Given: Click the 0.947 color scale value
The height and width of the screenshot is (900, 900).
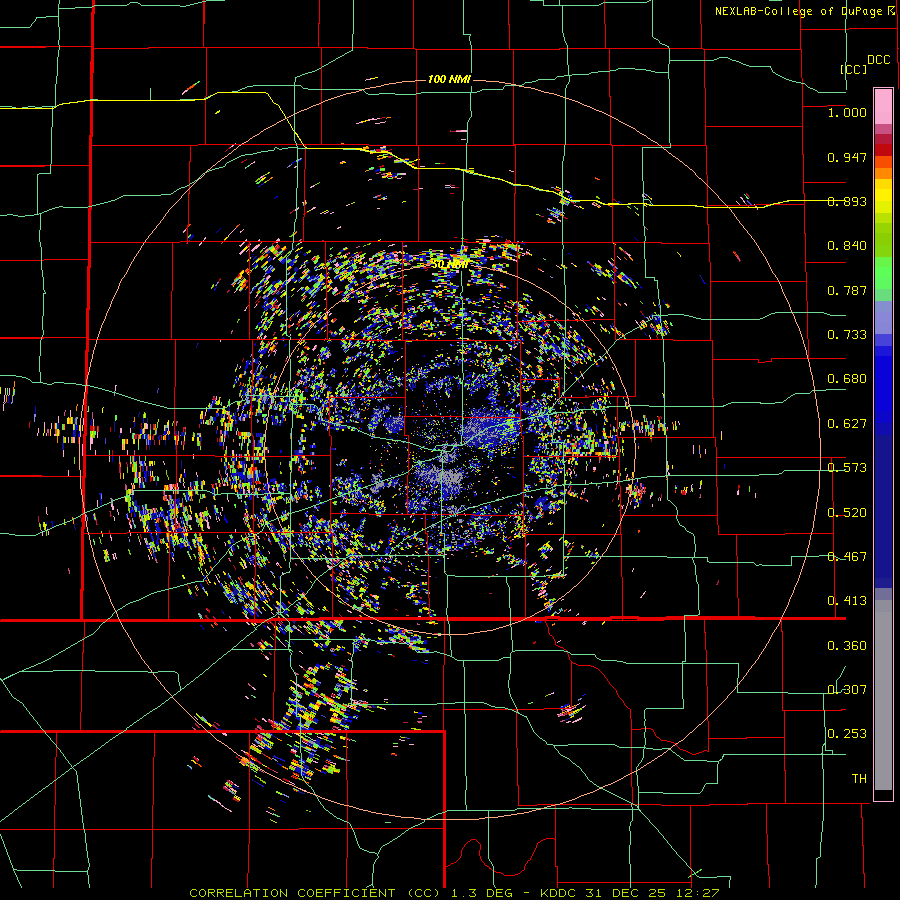Looking at the screenshot, I should pos(847,157).
